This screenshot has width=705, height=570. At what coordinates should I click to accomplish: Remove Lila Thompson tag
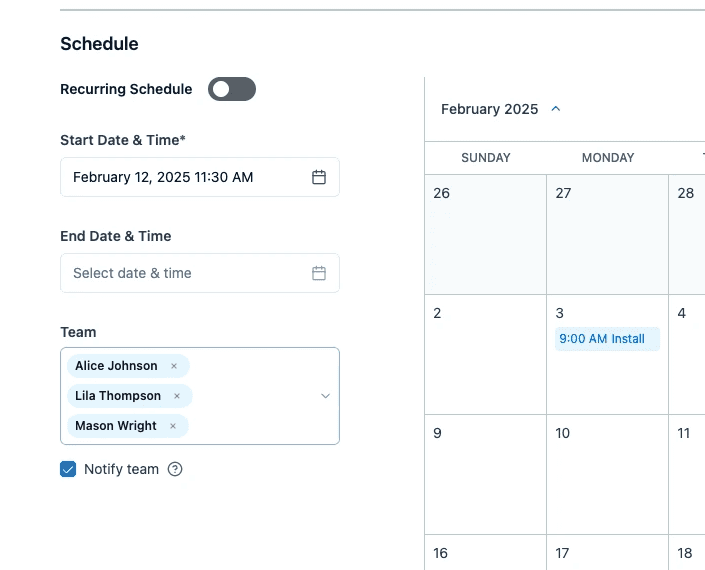tap(177, 396)
